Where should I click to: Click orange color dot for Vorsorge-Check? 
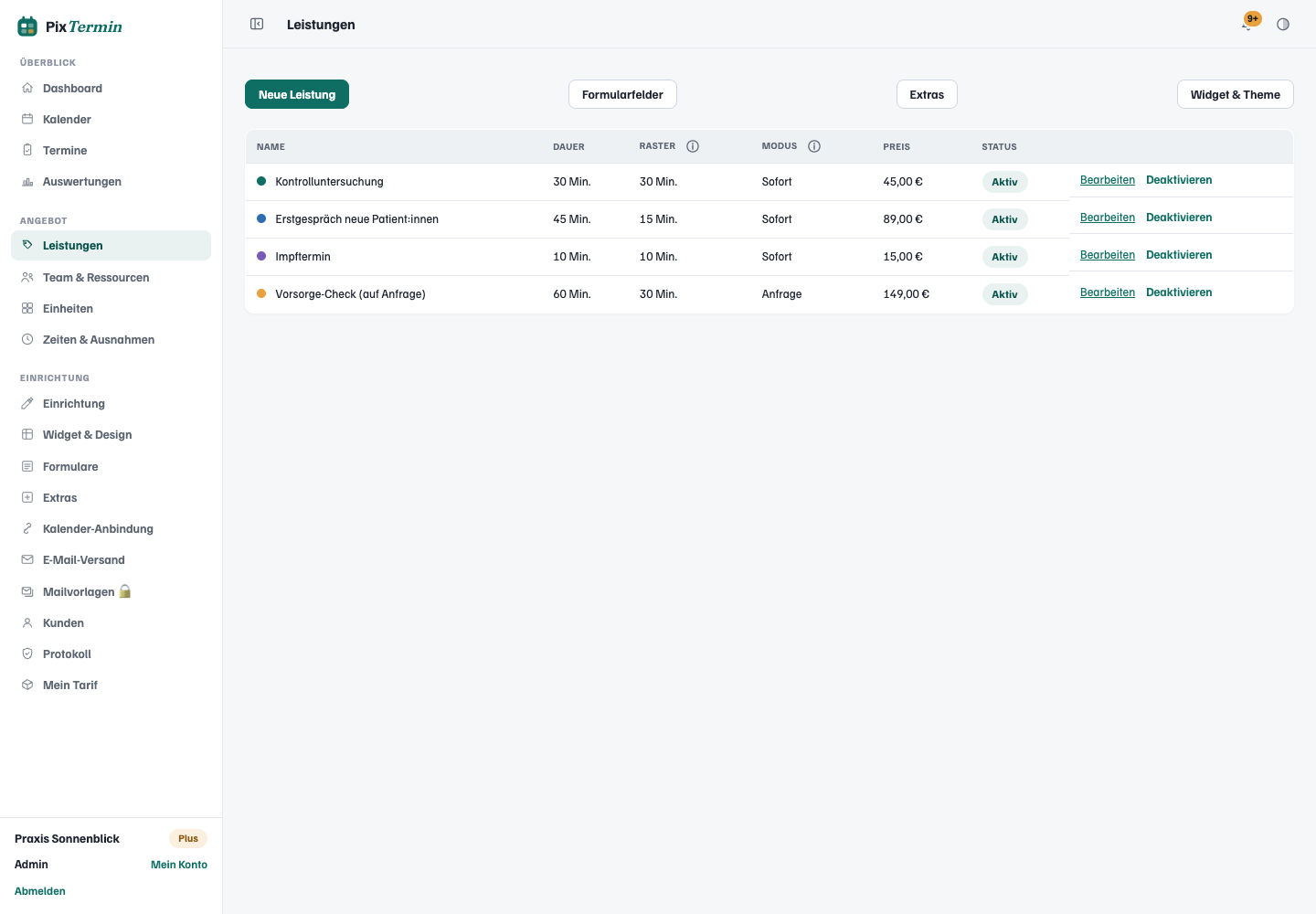coord(261,293)
